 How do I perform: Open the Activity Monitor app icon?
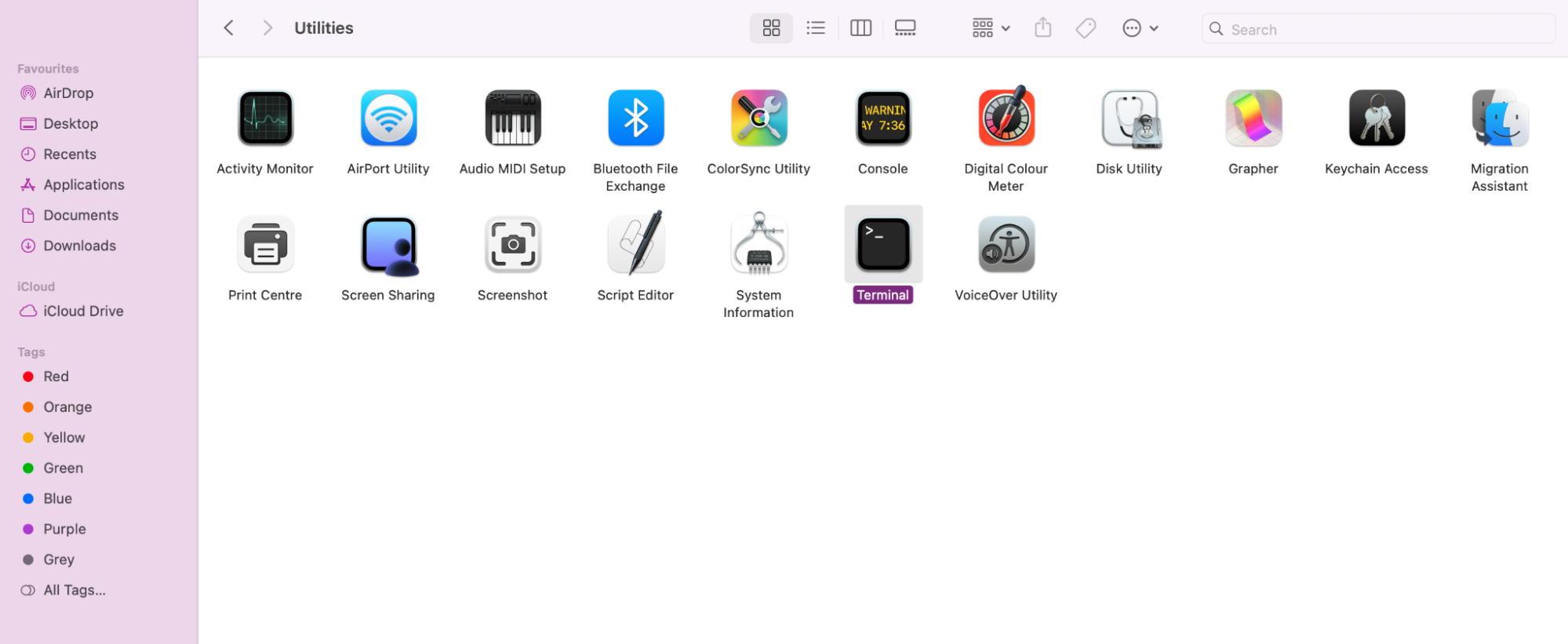(x=265, y=118)
